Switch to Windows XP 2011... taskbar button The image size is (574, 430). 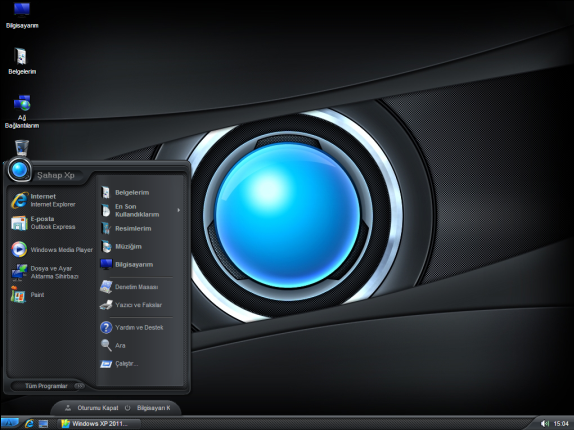pyautogui.click(x=100, y=424)
